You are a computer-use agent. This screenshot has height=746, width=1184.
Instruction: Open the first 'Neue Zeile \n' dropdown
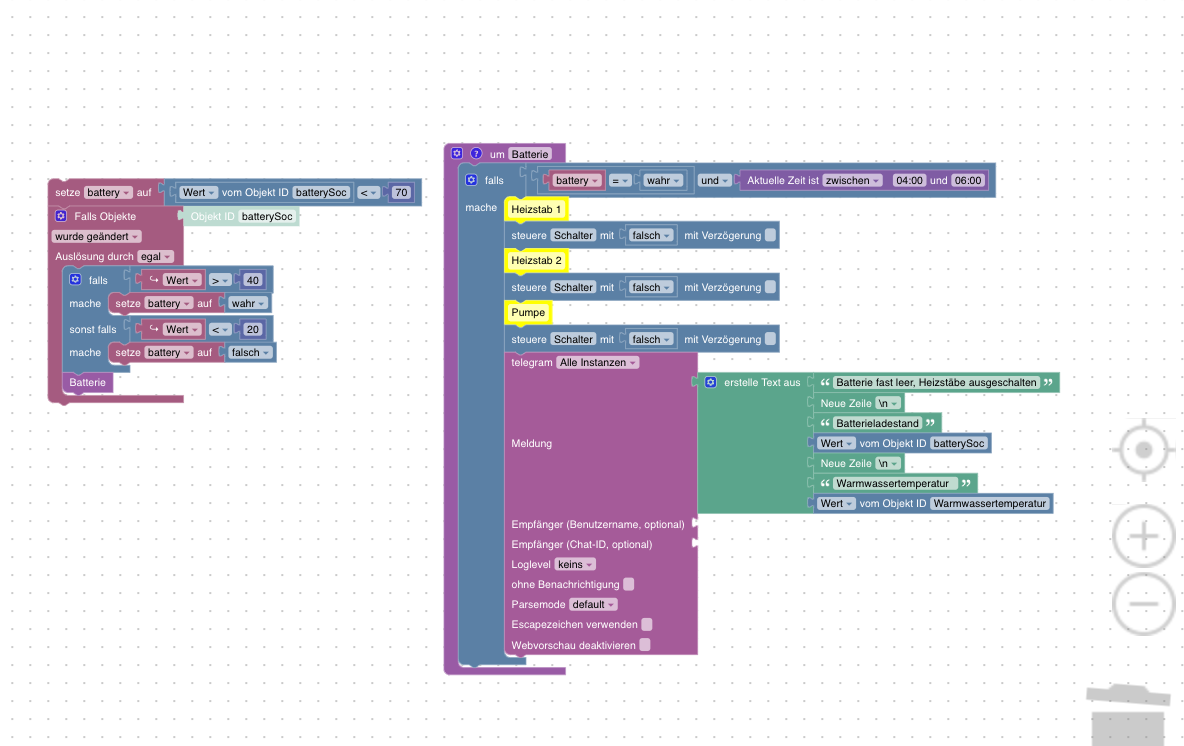tap(888, 403)
